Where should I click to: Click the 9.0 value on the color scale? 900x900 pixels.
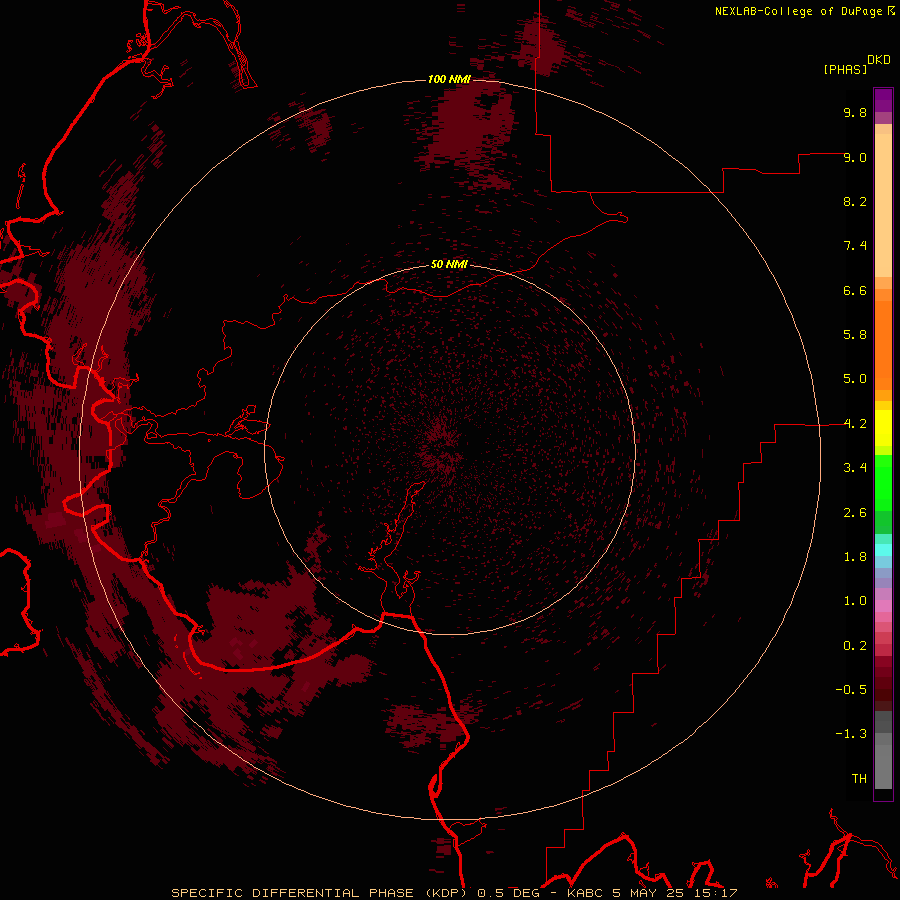[x=855, y=157]
